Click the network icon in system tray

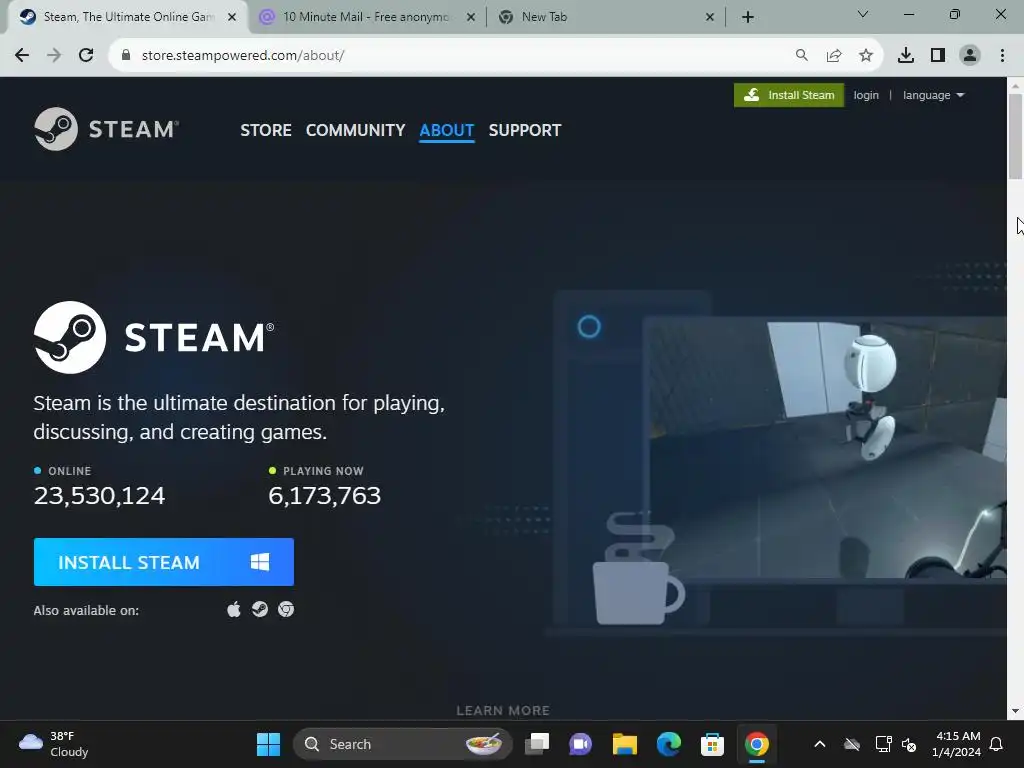click(884, 744)
